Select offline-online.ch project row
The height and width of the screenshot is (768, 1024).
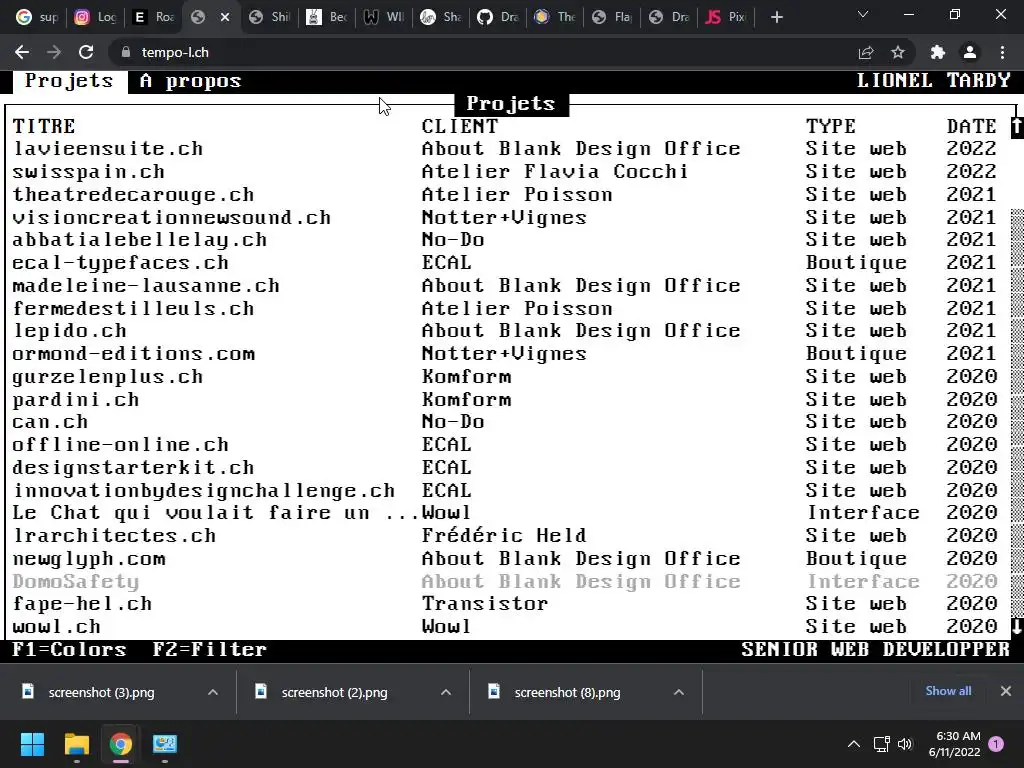(505, 445)
